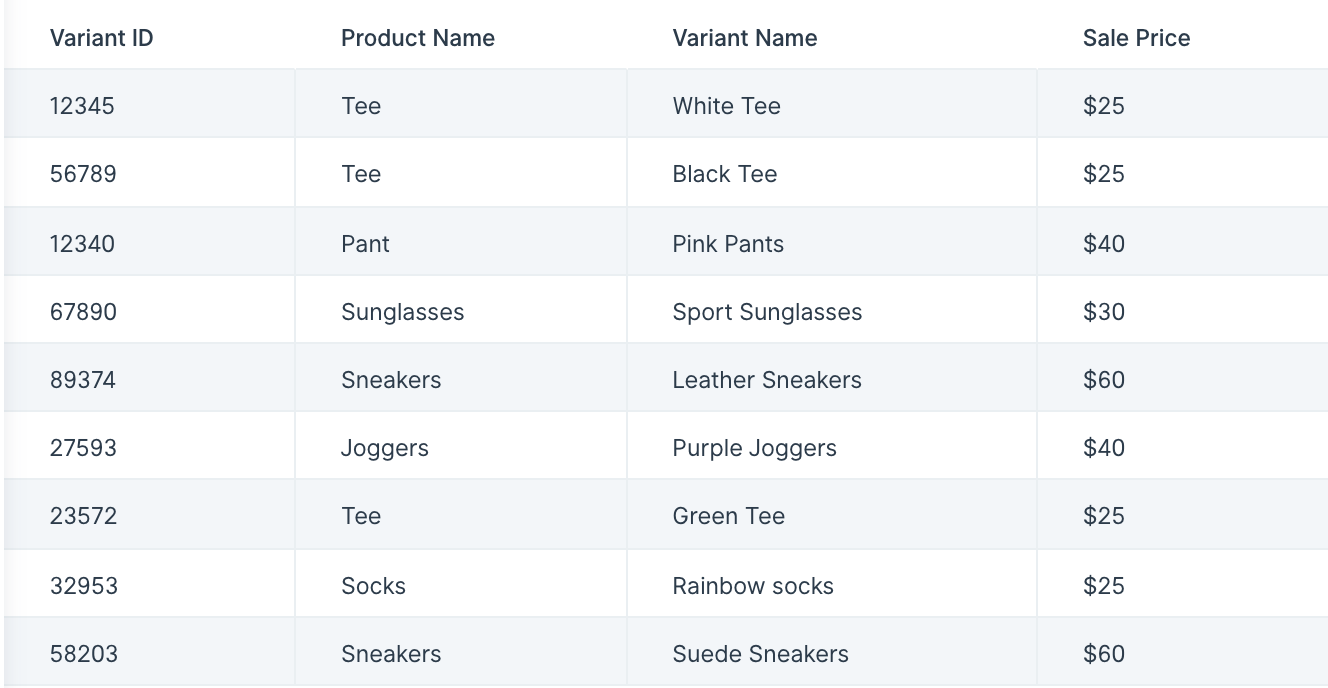
Task: Click the Variant ID column header
Action: coord(101,38)
